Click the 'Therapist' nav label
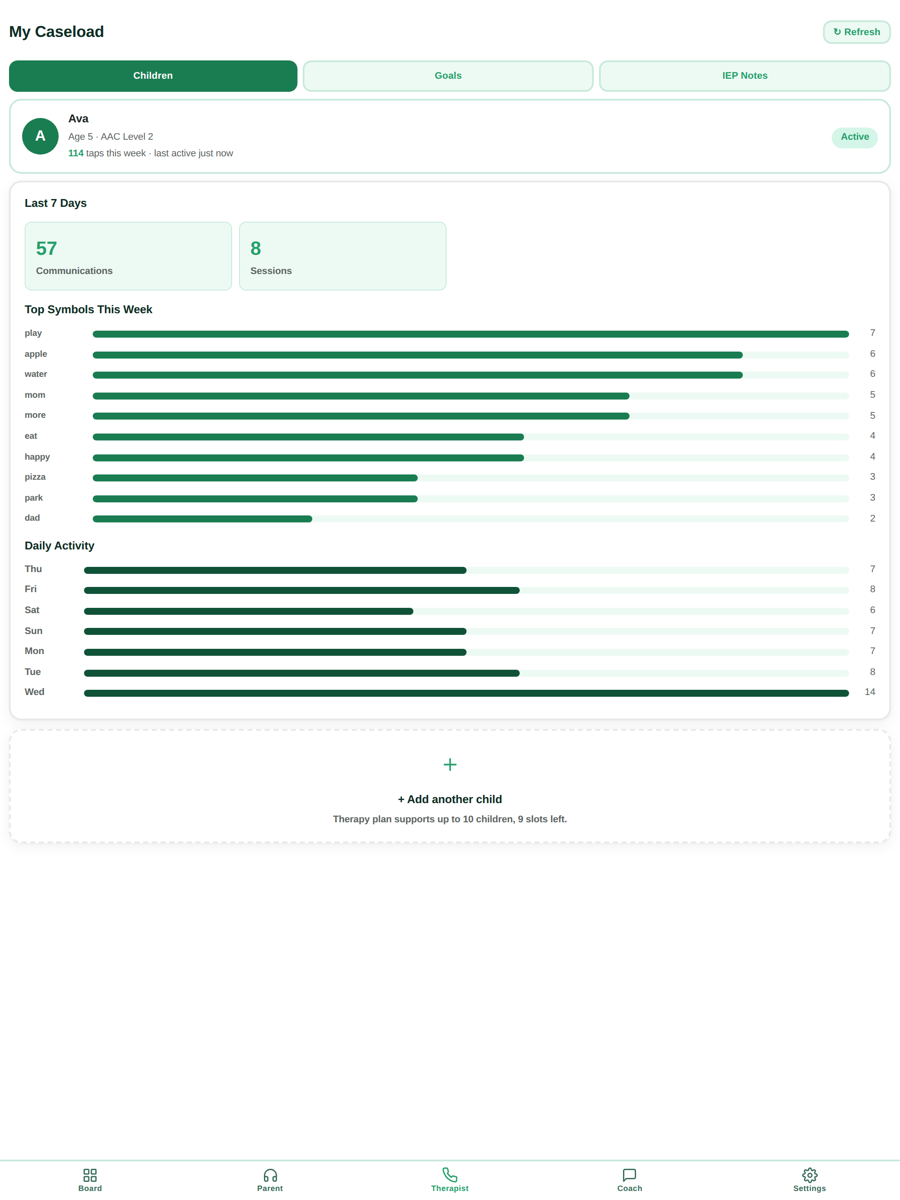This screenshot has width=900, height=1200. click(450, 1189)
